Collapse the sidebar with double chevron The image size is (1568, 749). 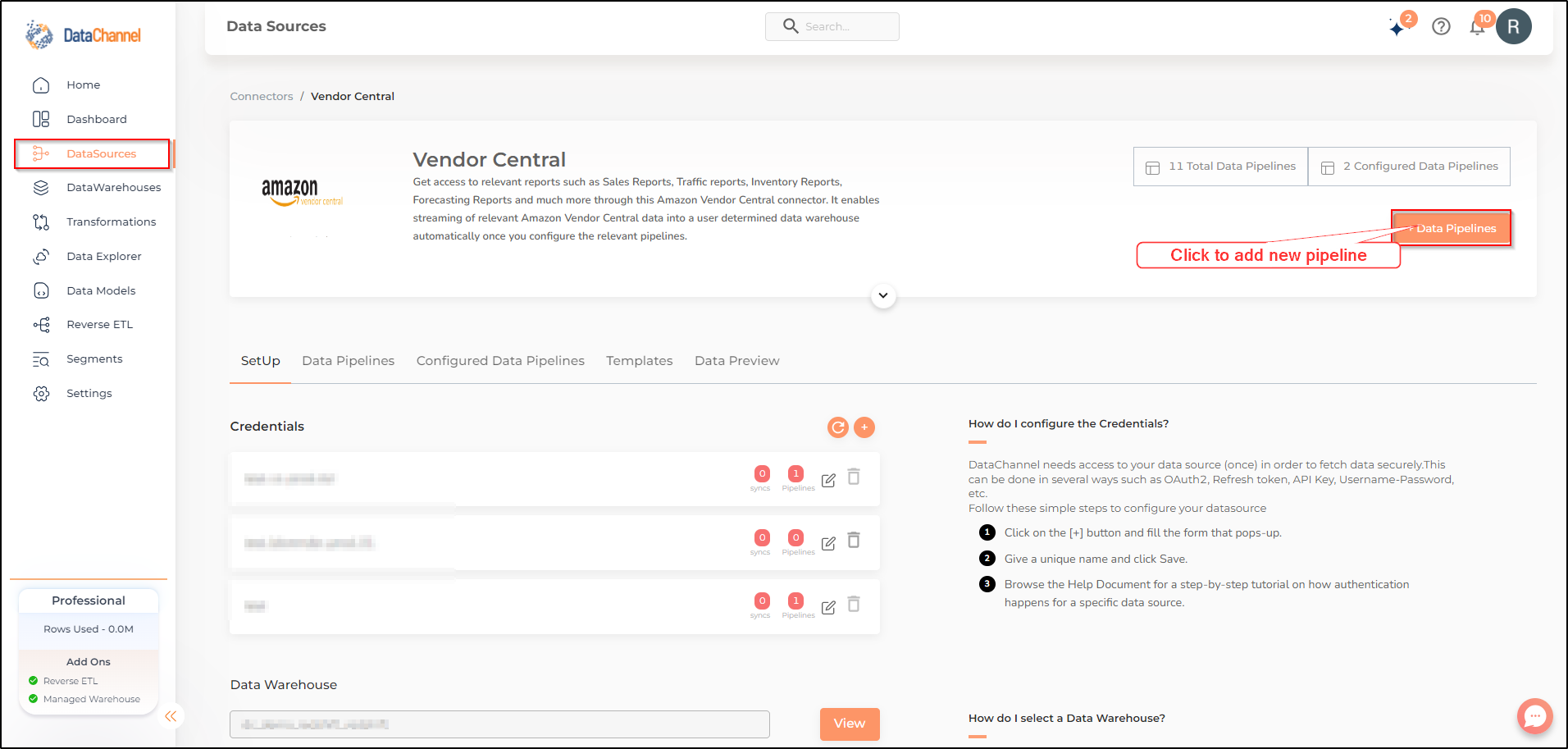pos(171,716)
